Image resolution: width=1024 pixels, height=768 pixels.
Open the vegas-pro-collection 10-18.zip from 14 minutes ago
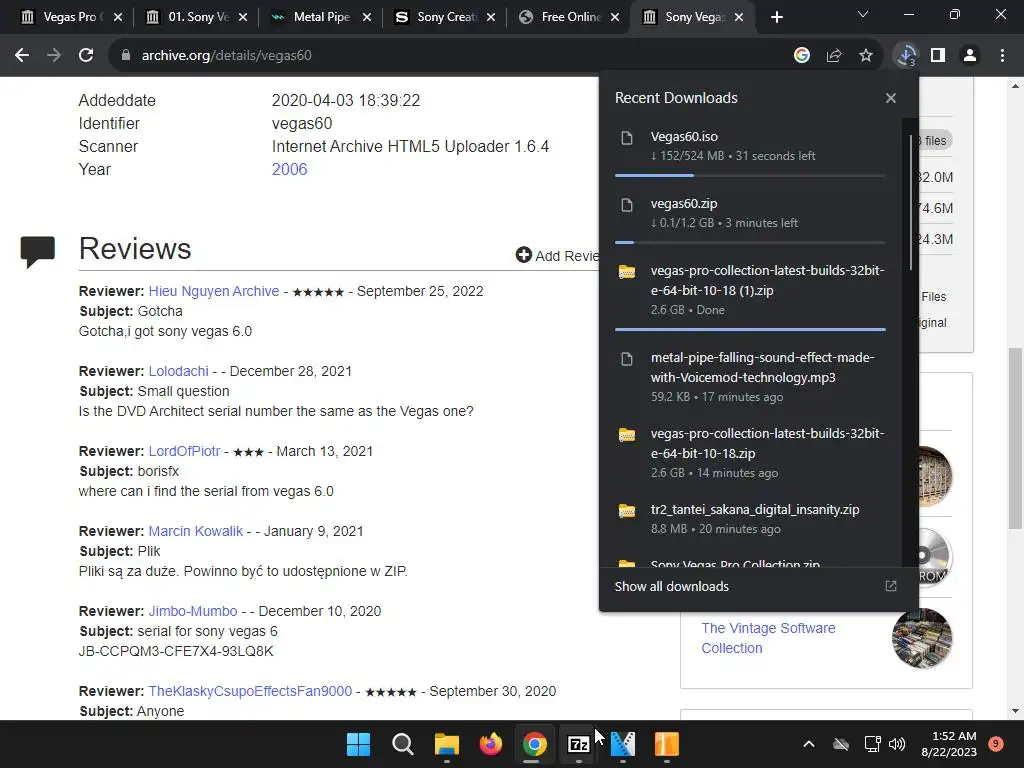[x=750, y=453]
